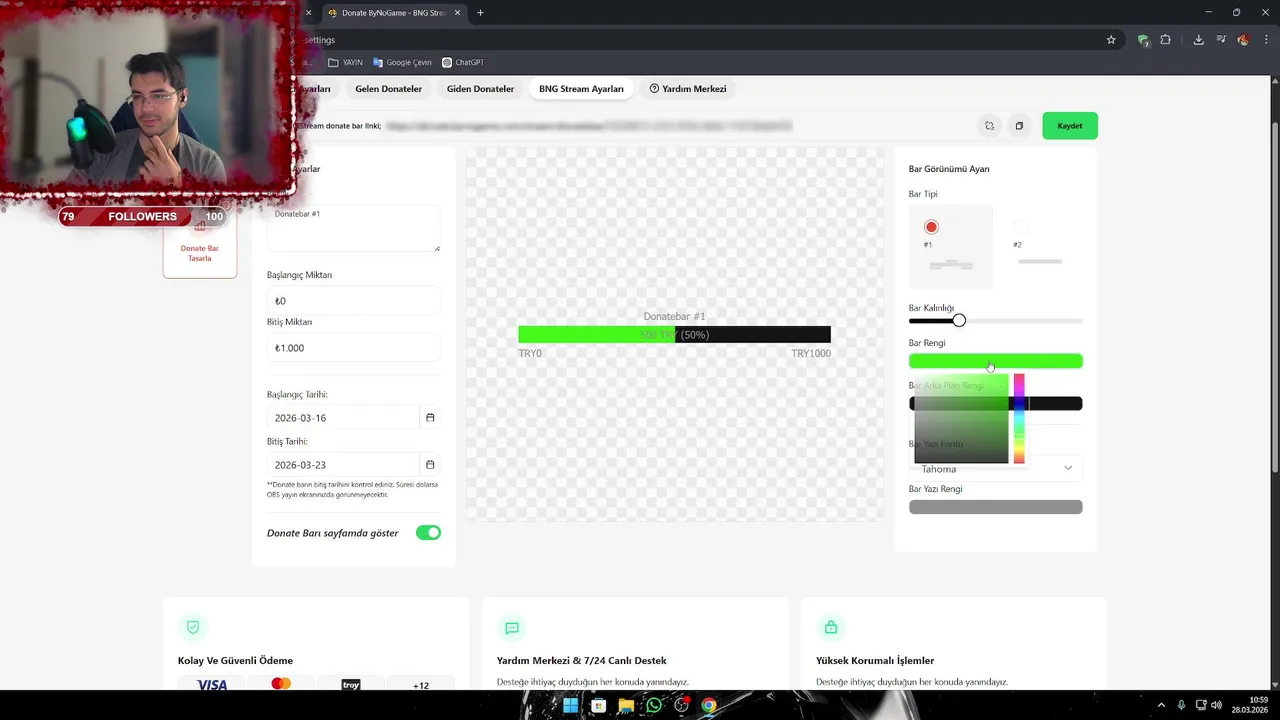Toggle the Donate Barı sayfamda göster switch

(x=428, y=533)
